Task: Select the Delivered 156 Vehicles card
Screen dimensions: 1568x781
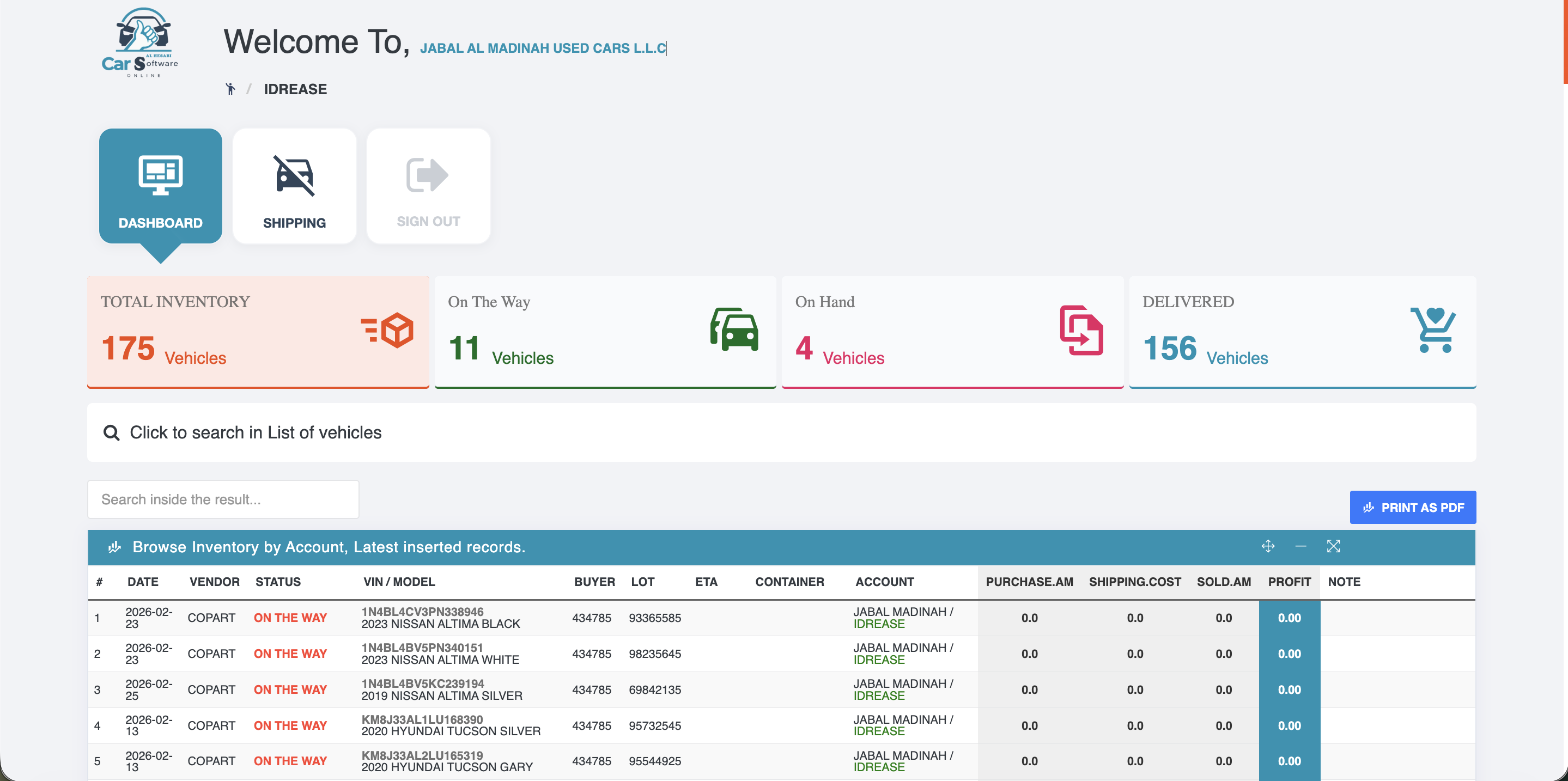Action: (x=1303, y=332)
